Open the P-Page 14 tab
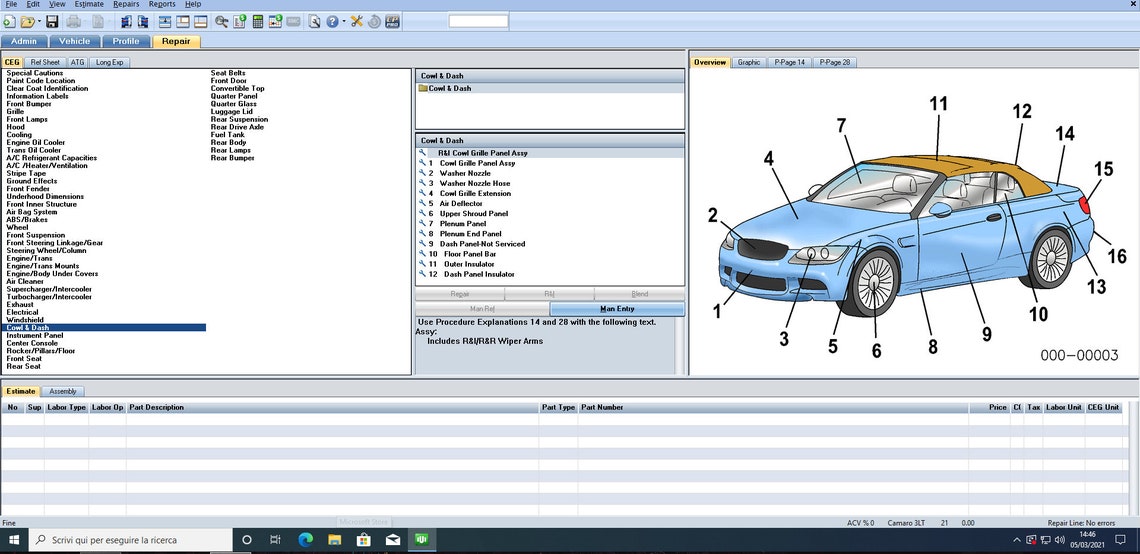This screenshot has height=554, width=1140. [x=790, y=63]
